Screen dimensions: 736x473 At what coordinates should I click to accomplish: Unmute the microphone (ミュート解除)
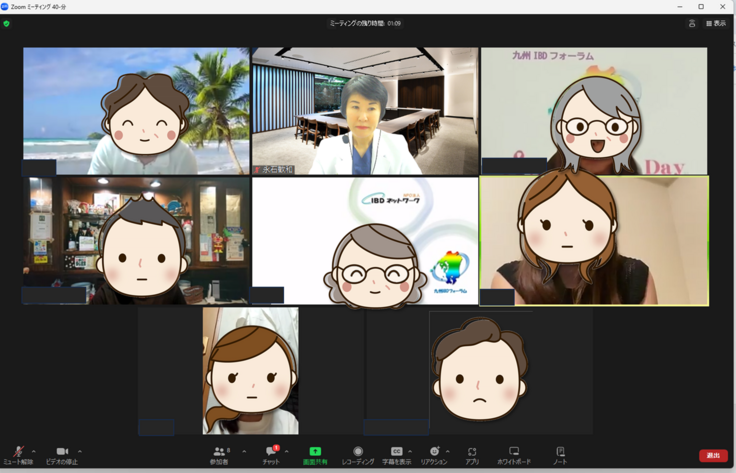[18, 453]
